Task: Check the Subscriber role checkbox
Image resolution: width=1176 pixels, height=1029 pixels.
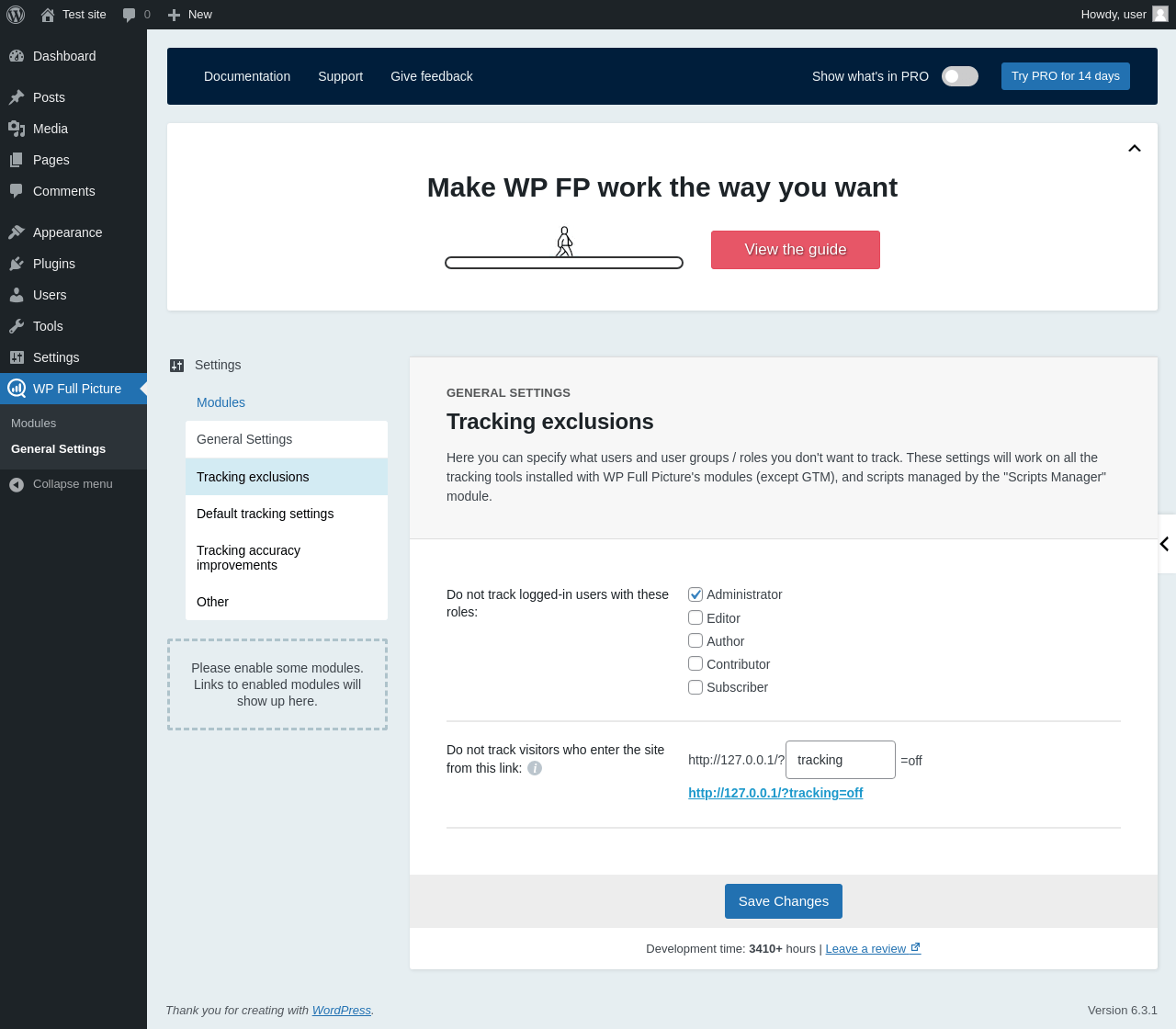Action: 695,686
